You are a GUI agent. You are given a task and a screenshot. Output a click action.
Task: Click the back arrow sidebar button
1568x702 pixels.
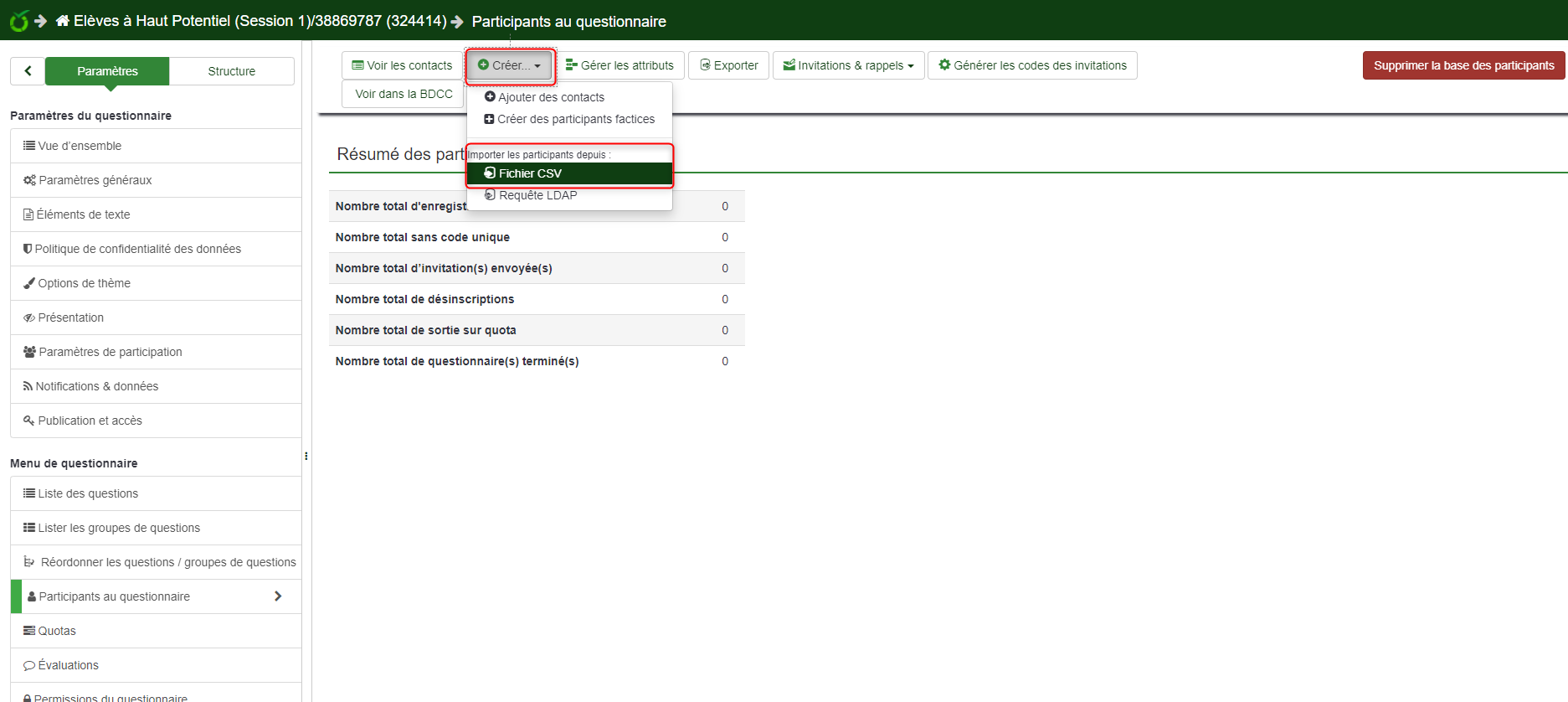point(28,71)
